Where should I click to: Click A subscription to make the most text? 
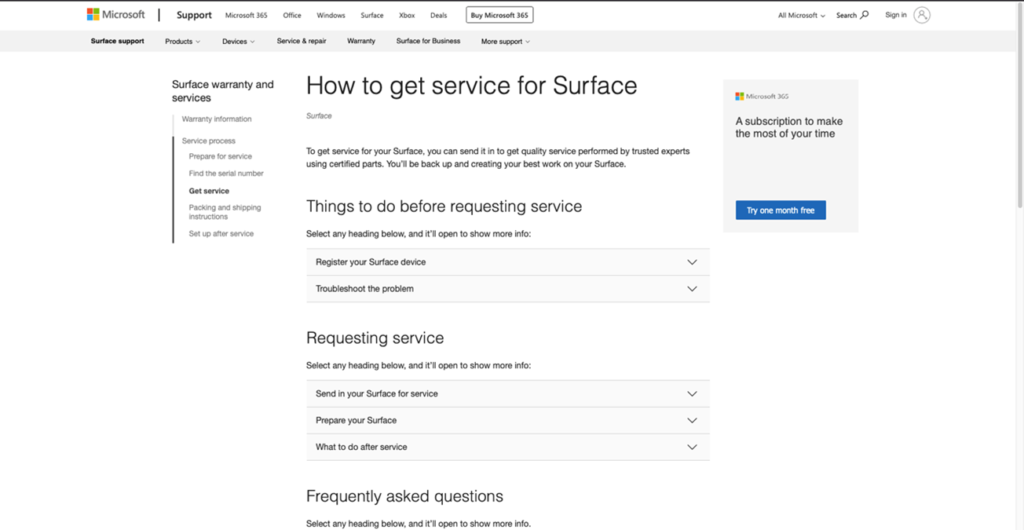click(789, 127)
